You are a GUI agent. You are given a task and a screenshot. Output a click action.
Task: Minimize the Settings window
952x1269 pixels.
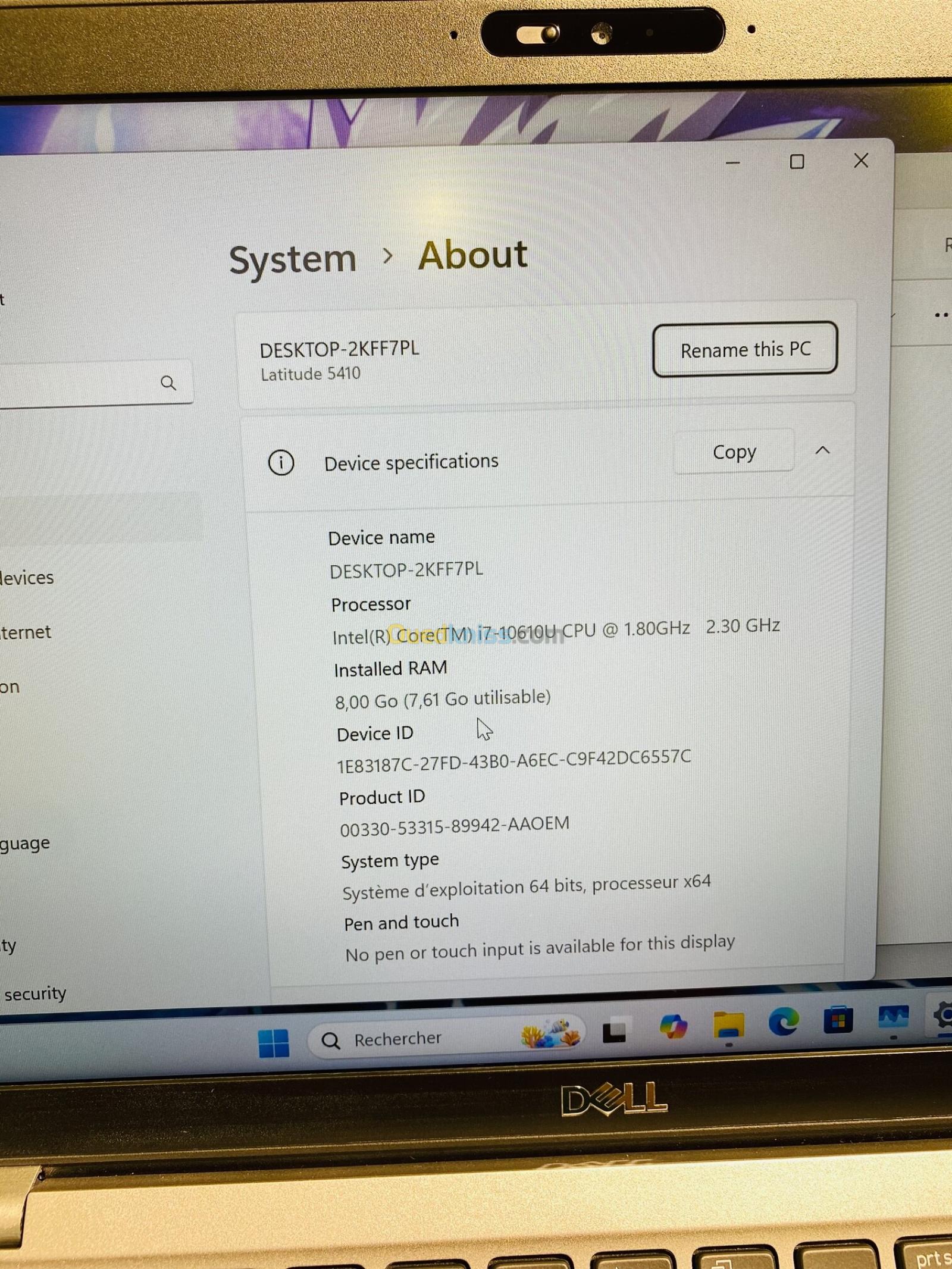click(x=732, y=162)
